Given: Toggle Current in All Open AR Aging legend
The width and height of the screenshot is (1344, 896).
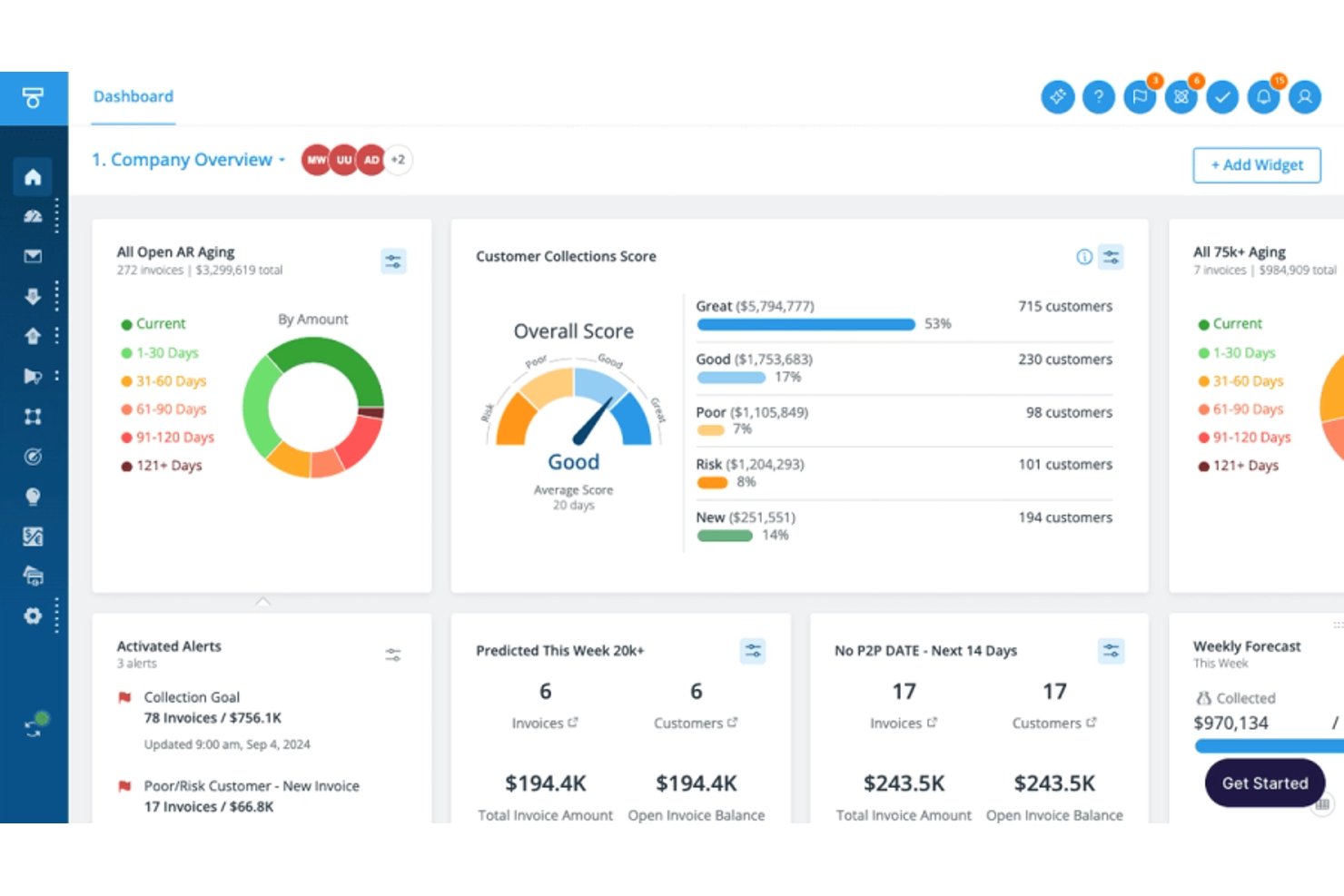Looking at the screenshot, I should (x=153, y=324).
